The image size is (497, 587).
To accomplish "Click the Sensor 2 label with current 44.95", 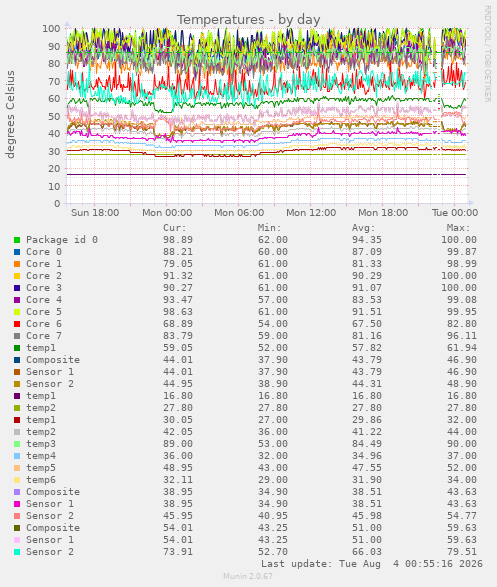I will pos(50,384).
